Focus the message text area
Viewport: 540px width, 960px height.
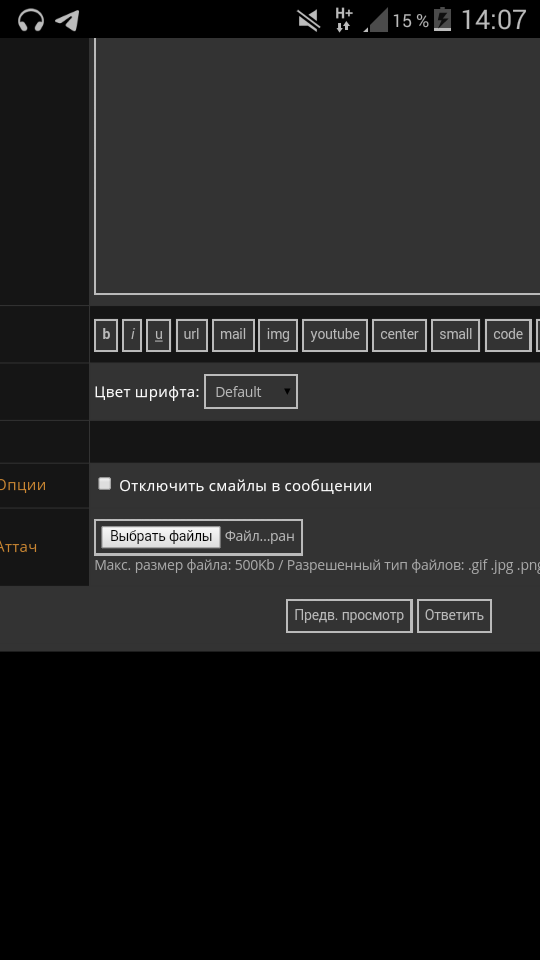(x=317, y=166)
